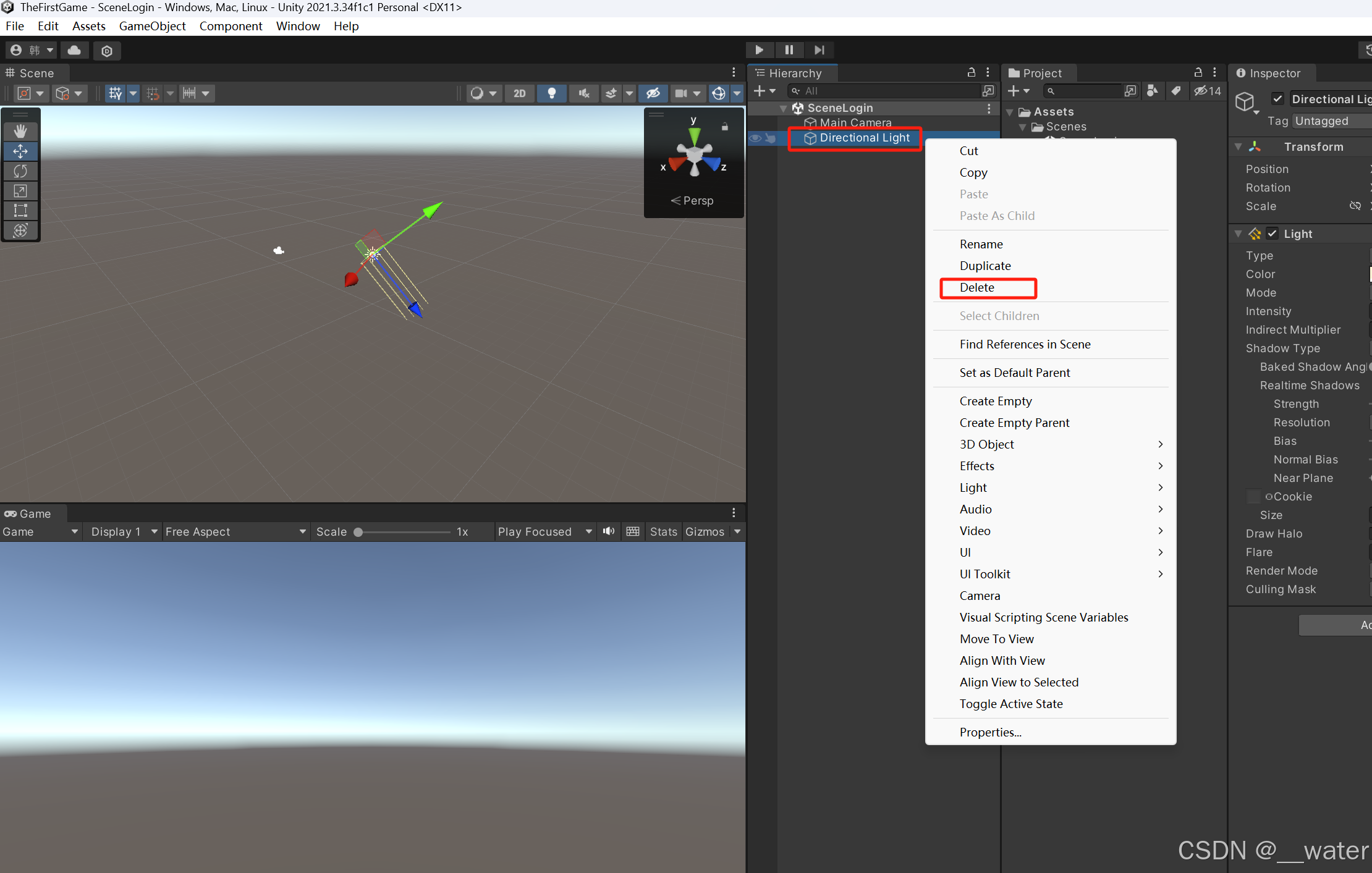Viewport: 1372px width, 873px height.
Task: Select the Rotate tool
Action: coord(20,171)
